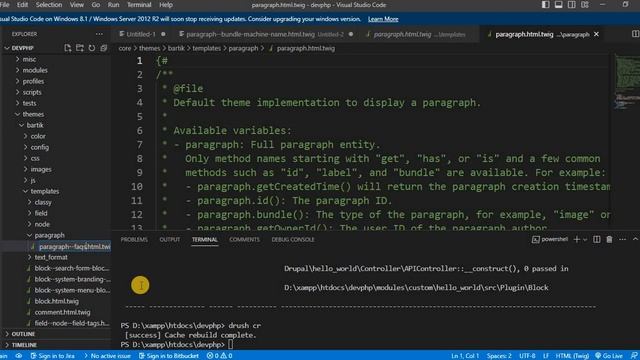This screenshot has width=640, height=360.
Task: Change language mode HTML (Twig)
Action: tap(572, 356)
